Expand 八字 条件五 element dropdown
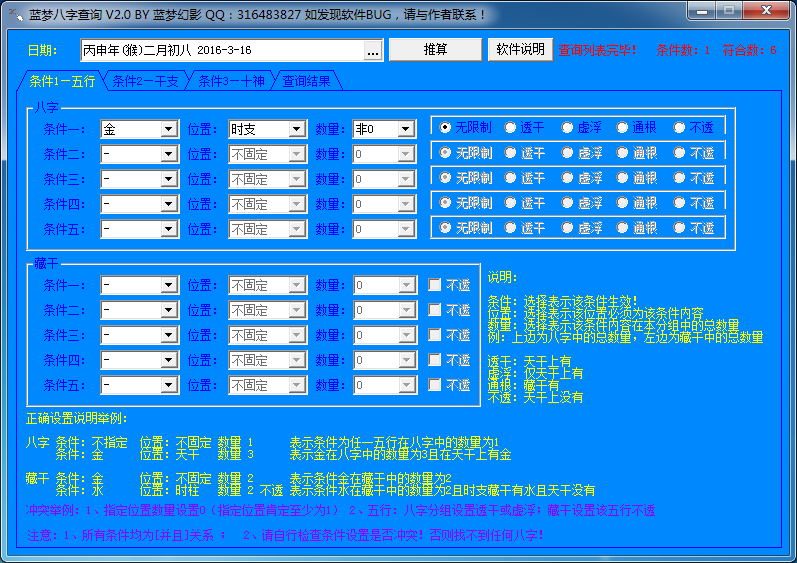797x563 pixels. 169,229
